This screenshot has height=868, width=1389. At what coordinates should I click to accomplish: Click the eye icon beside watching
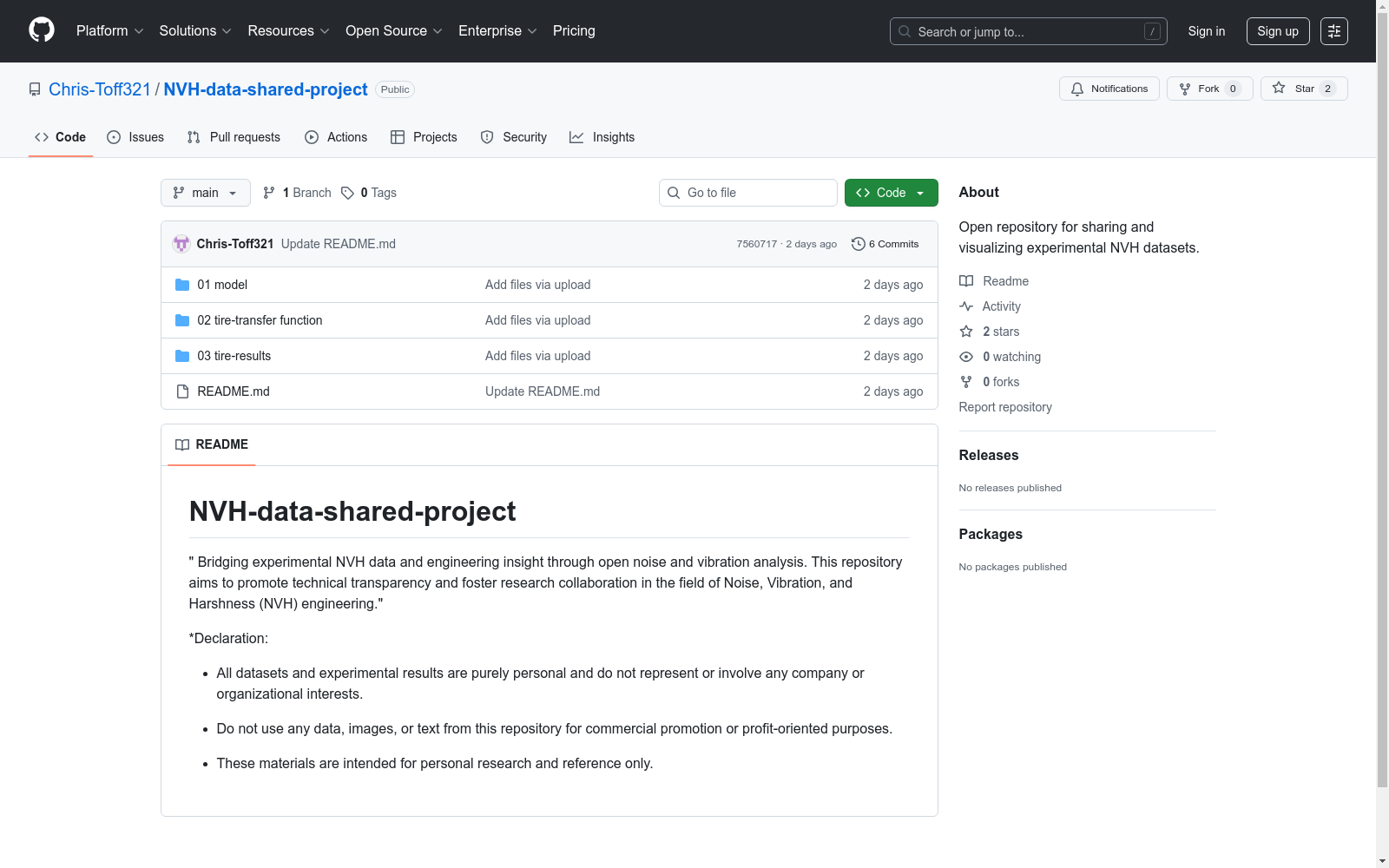tap(966, 357)
